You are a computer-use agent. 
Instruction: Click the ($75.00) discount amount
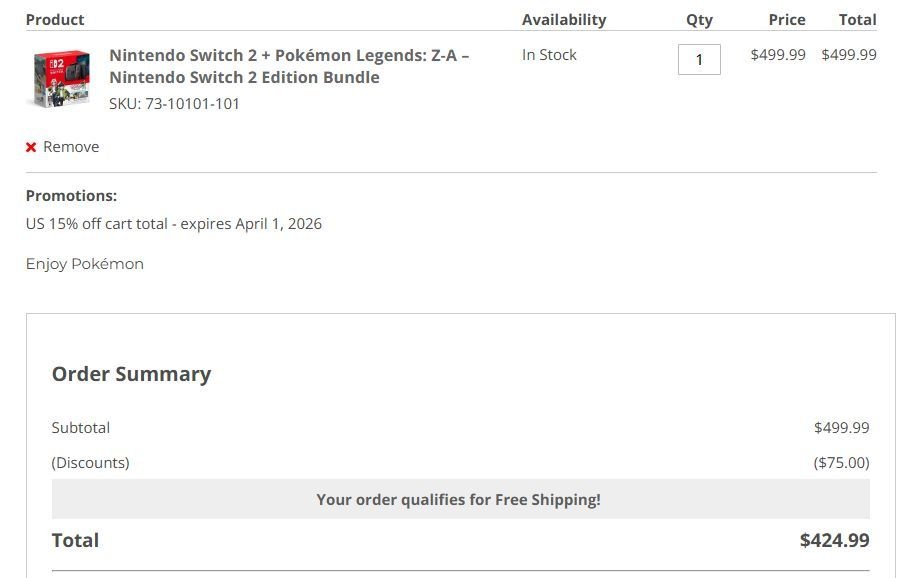(841, 463)
